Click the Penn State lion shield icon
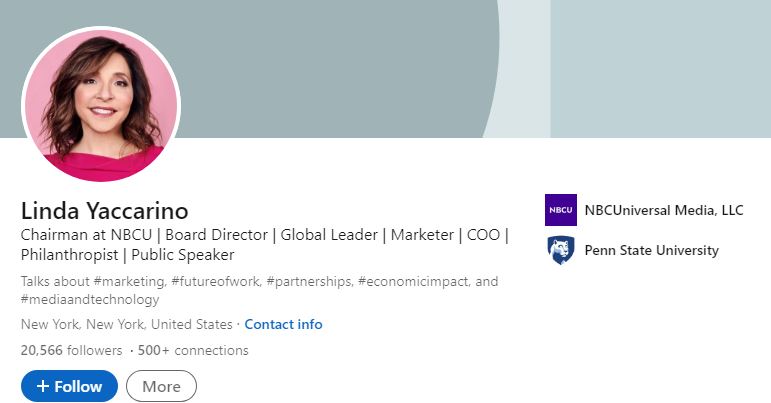The image size is (771, 403). pos(561,250)
